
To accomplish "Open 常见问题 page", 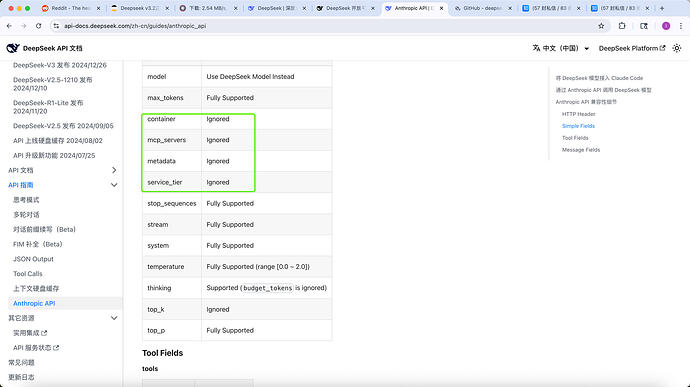I will point(21,362).
